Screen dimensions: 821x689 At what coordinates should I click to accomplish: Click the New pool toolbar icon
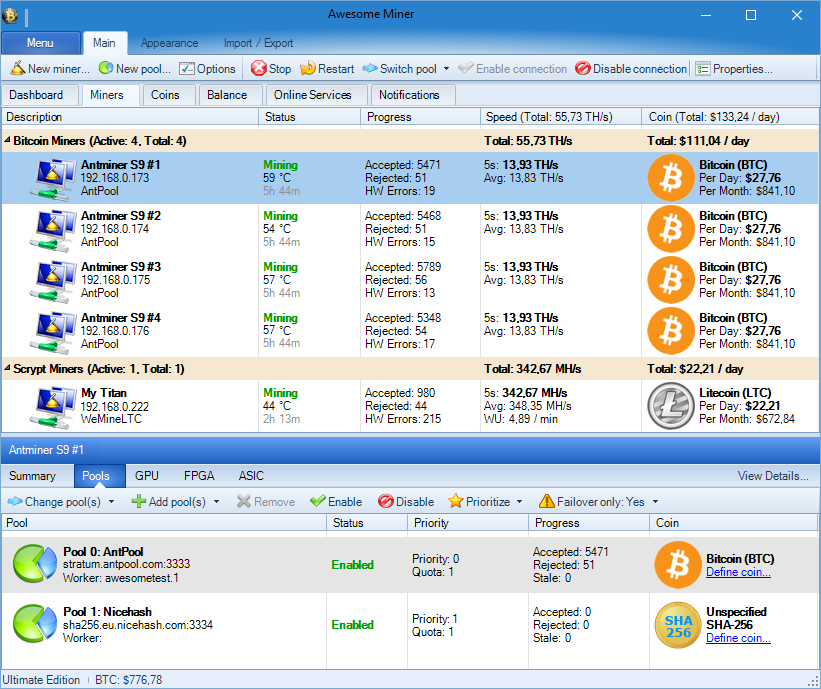106,68
